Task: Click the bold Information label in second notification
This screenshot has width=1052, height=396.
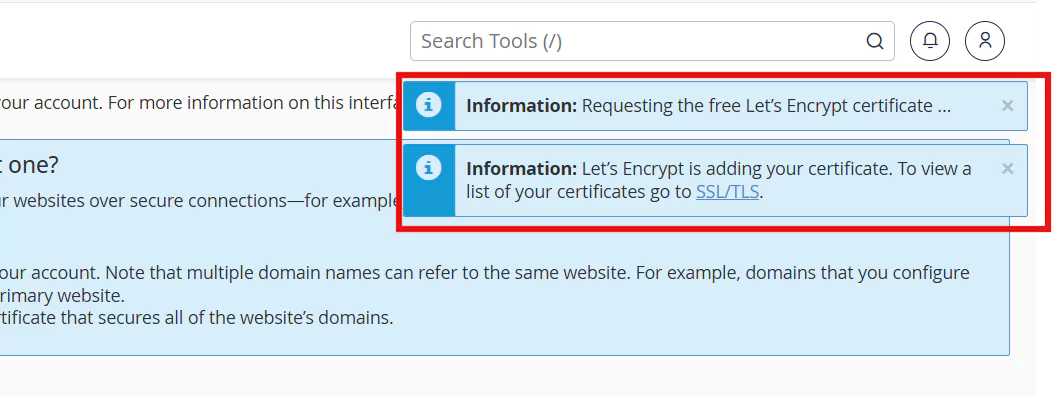Action: click(x=521, y=168)
